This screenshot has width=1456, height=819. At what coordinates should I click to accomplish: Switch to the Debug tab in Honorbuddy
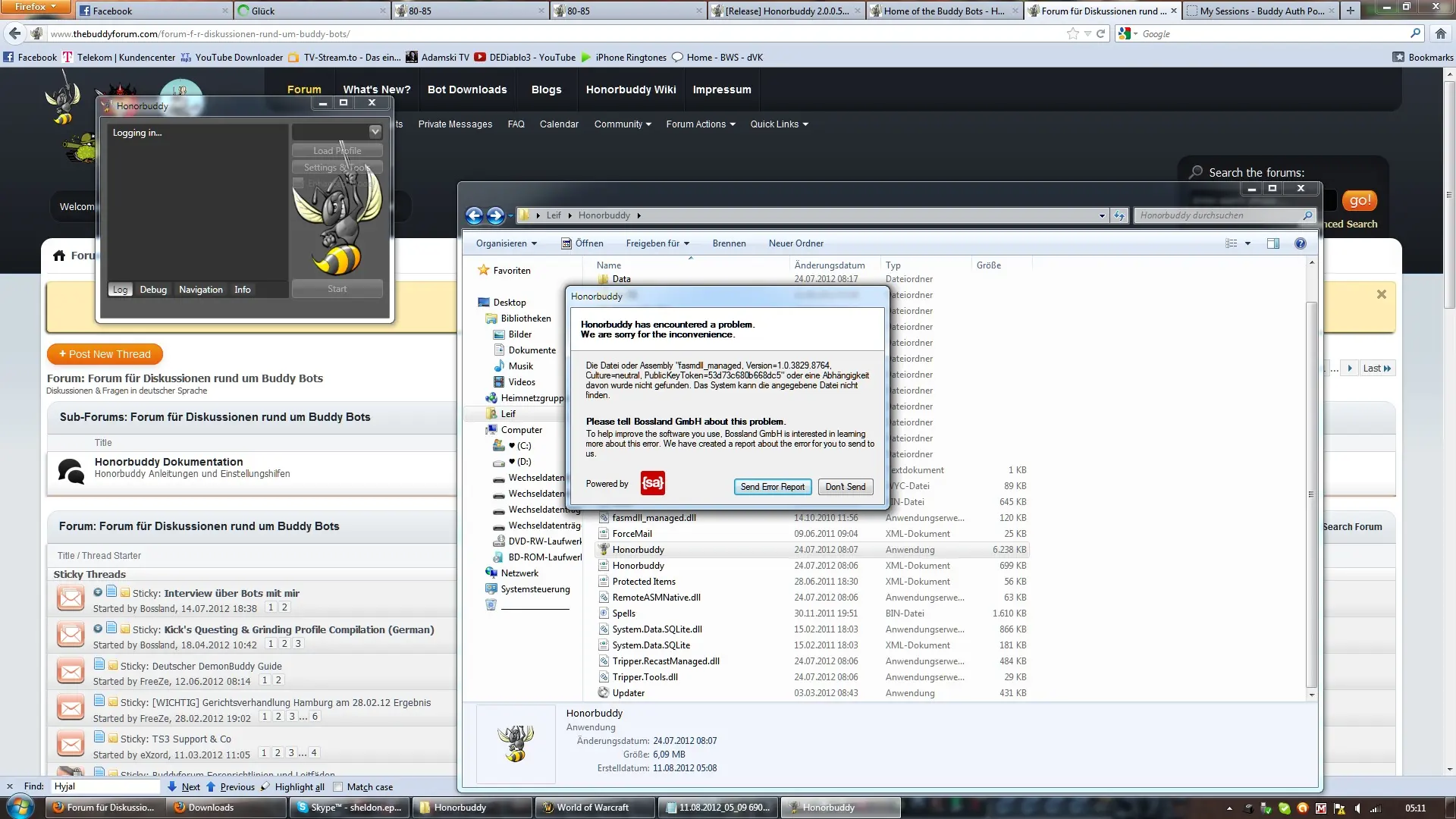click(153, 290)
